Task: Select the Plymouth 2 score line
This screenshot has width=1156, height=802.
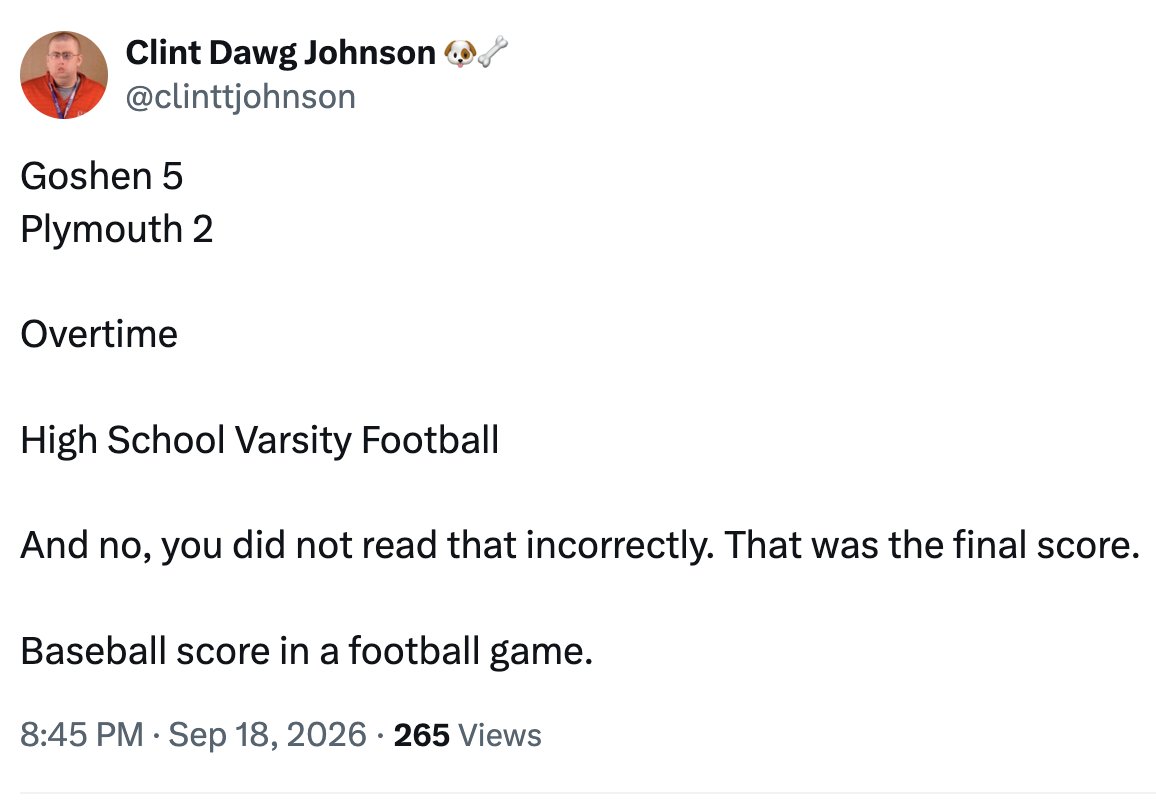Action: pyautogui.click(x=116, y=229)
